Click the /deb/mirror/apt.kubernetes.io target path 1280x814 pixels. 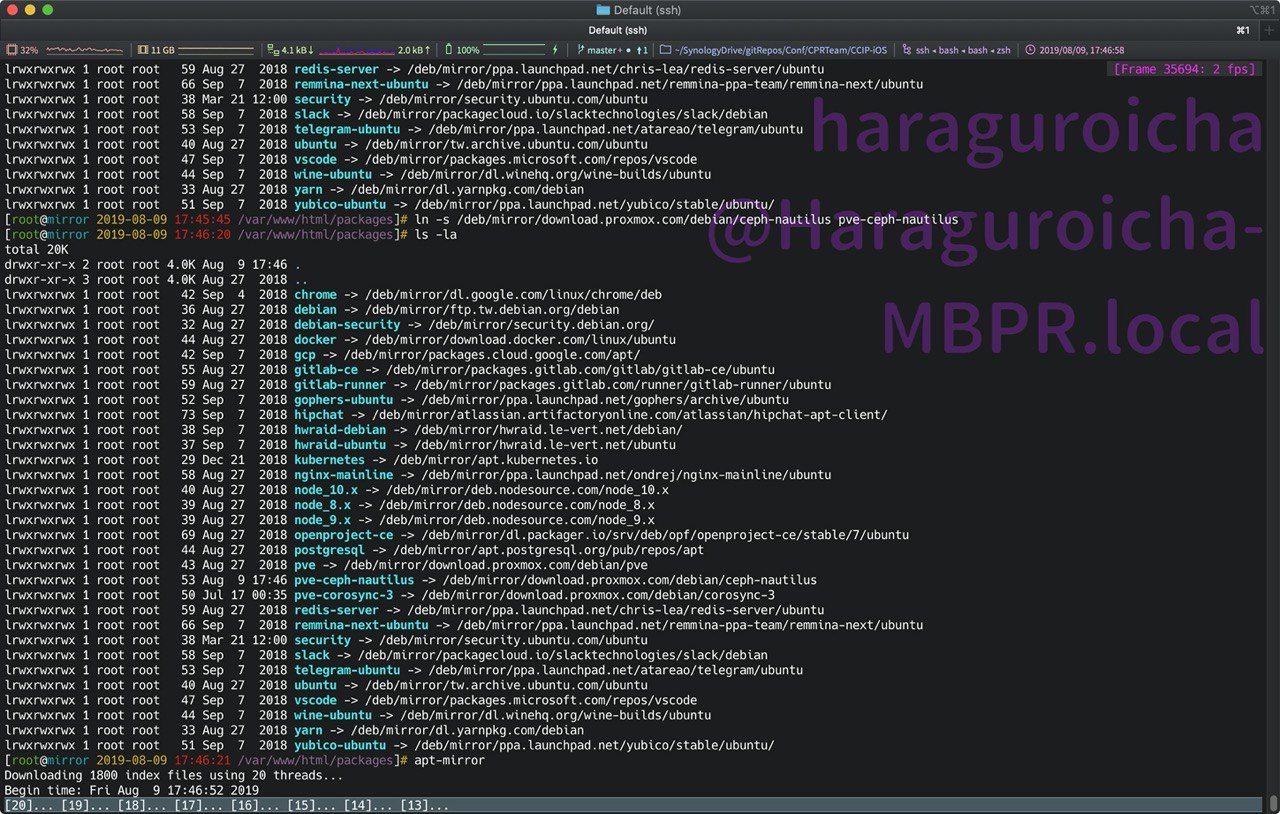(495, 459)
